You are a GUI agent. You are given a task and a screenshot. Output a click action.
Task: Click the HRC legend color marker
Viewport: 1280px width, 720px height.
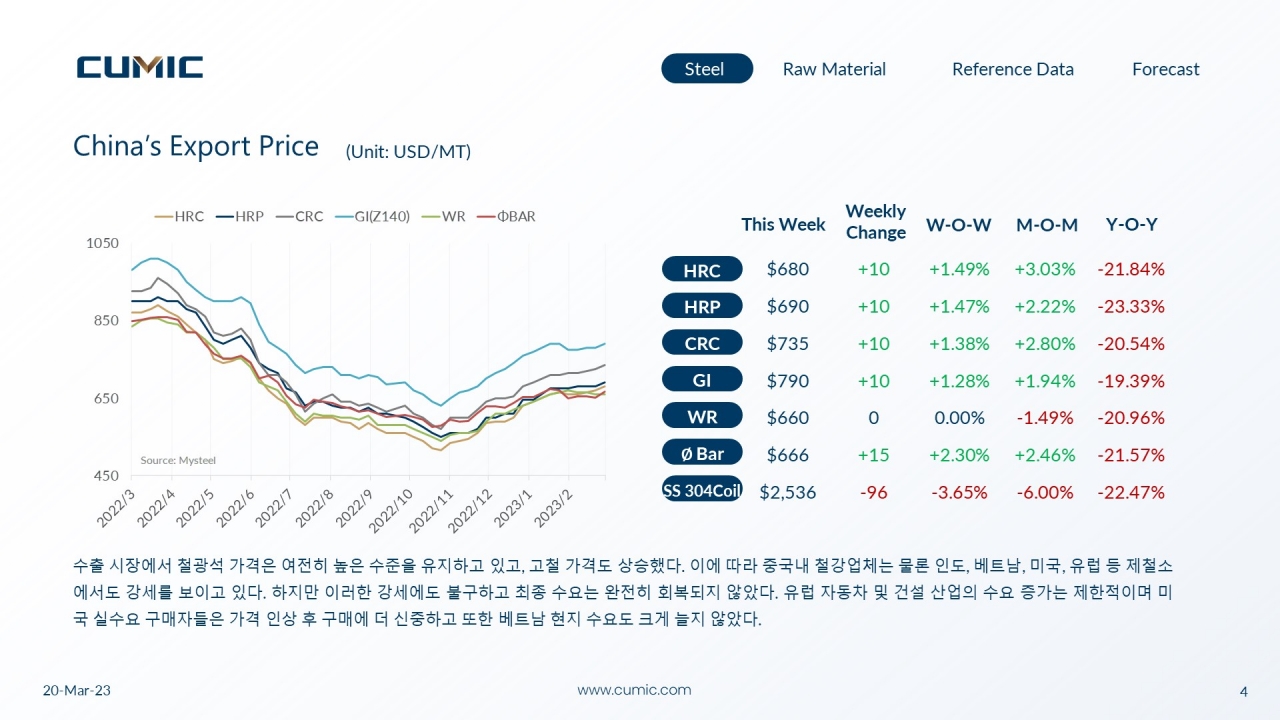[x=163, y=216]
